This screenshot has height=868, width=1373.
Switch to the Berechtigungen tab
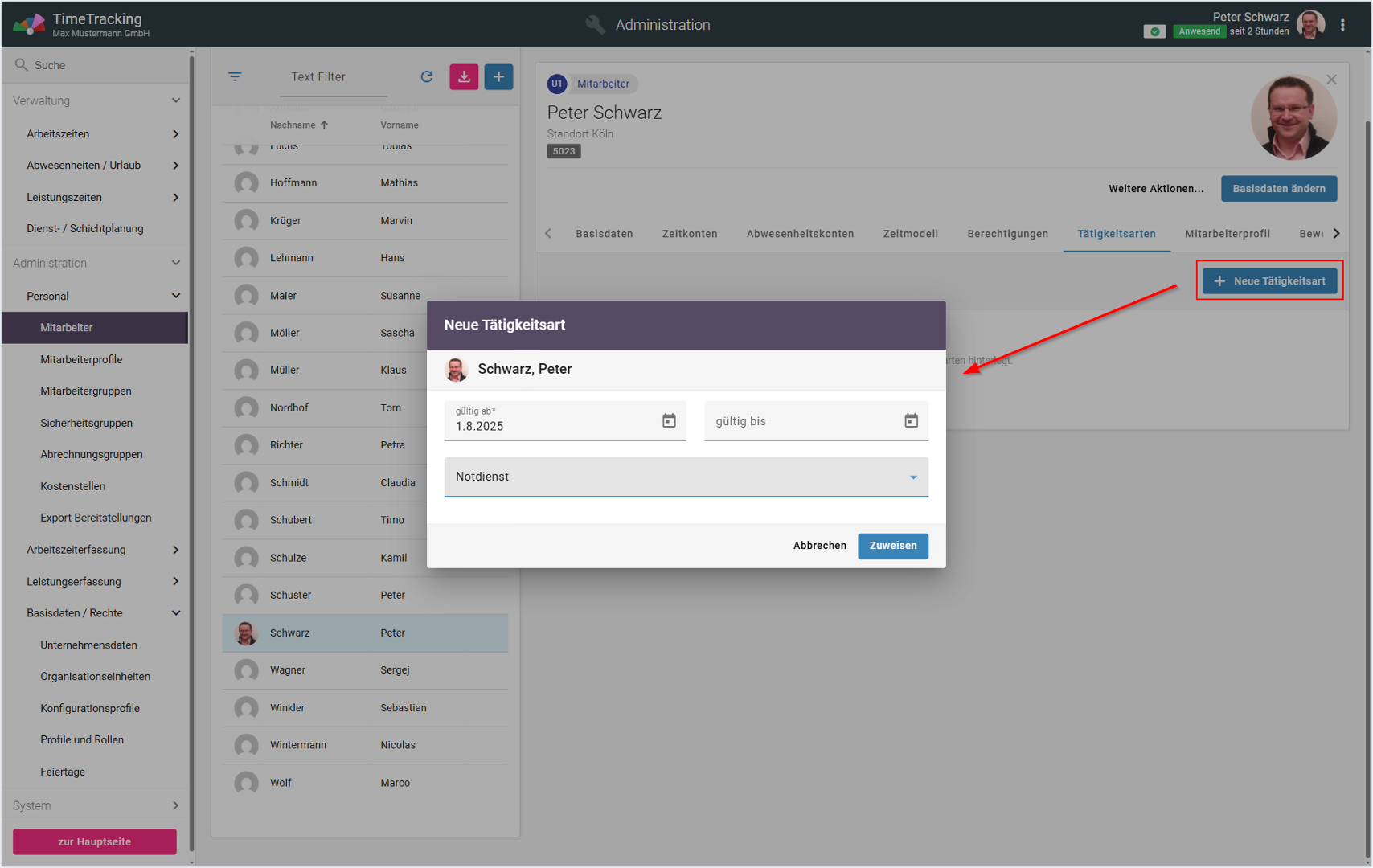pyautogui.click(x=1007, y=234)
